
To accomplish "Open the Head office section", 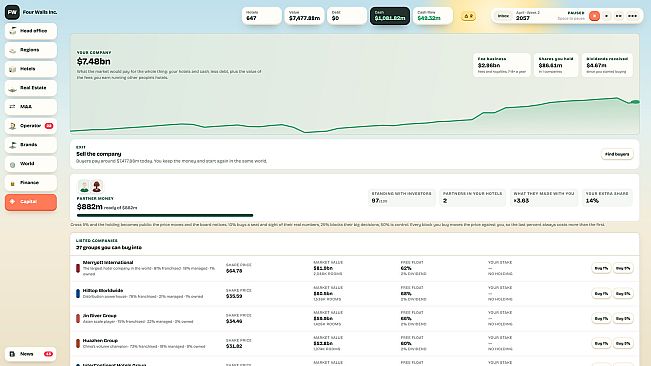I will [31, 31].
